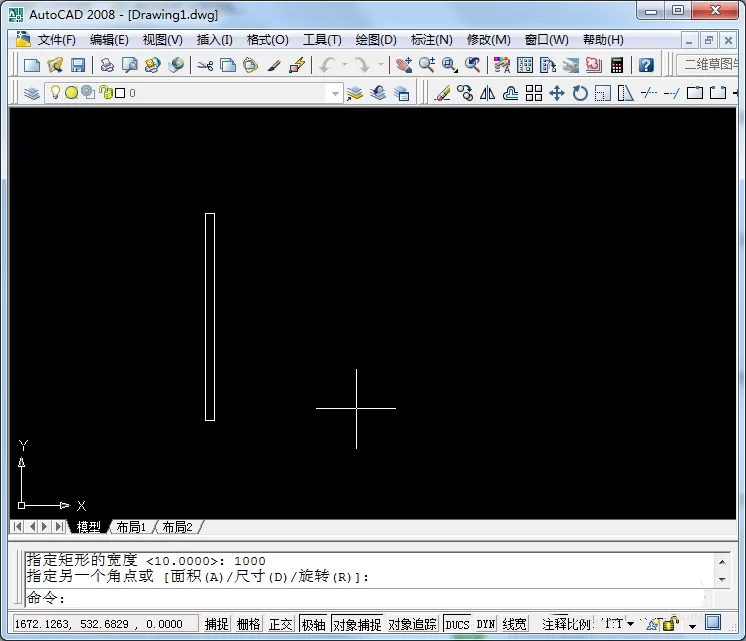Open the Redo history dropdown arrow
Image resolution: width=746 pixels, height=641 pixels.
[381, 65]
